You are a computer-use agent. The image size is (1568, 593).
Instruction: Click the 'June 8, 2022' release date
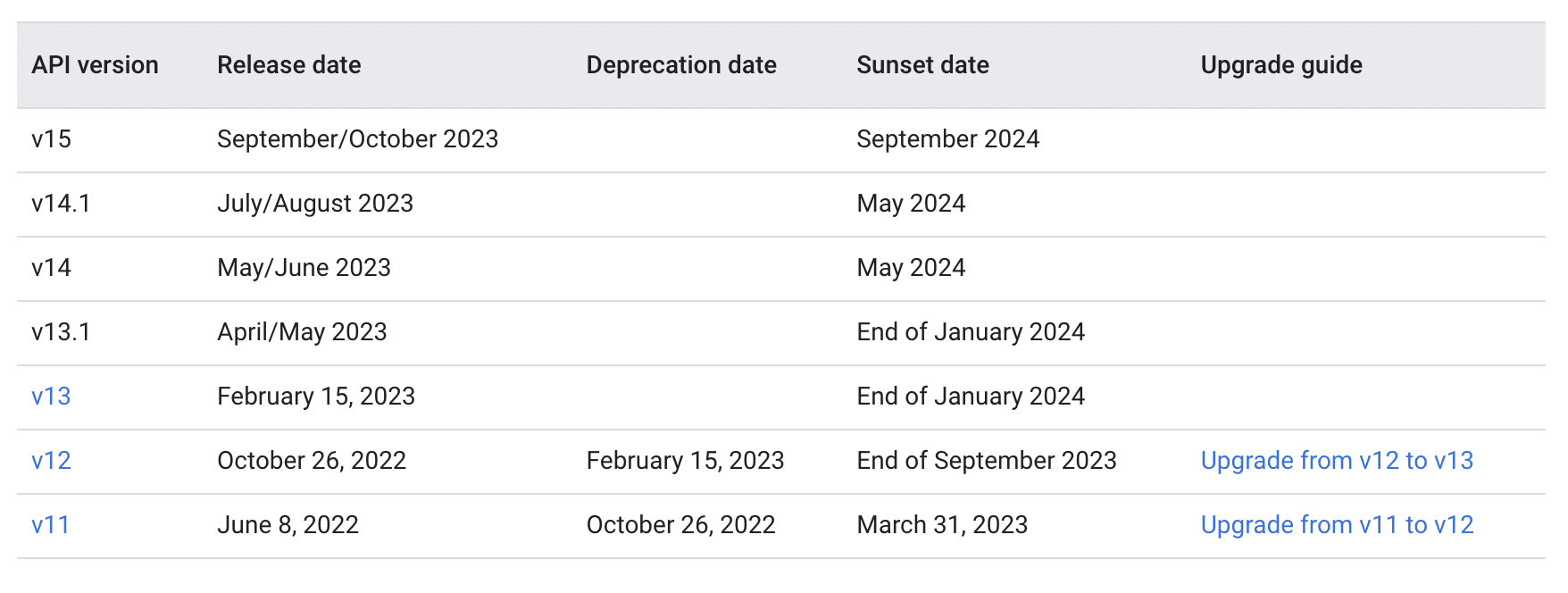click(x=288, y=525)
